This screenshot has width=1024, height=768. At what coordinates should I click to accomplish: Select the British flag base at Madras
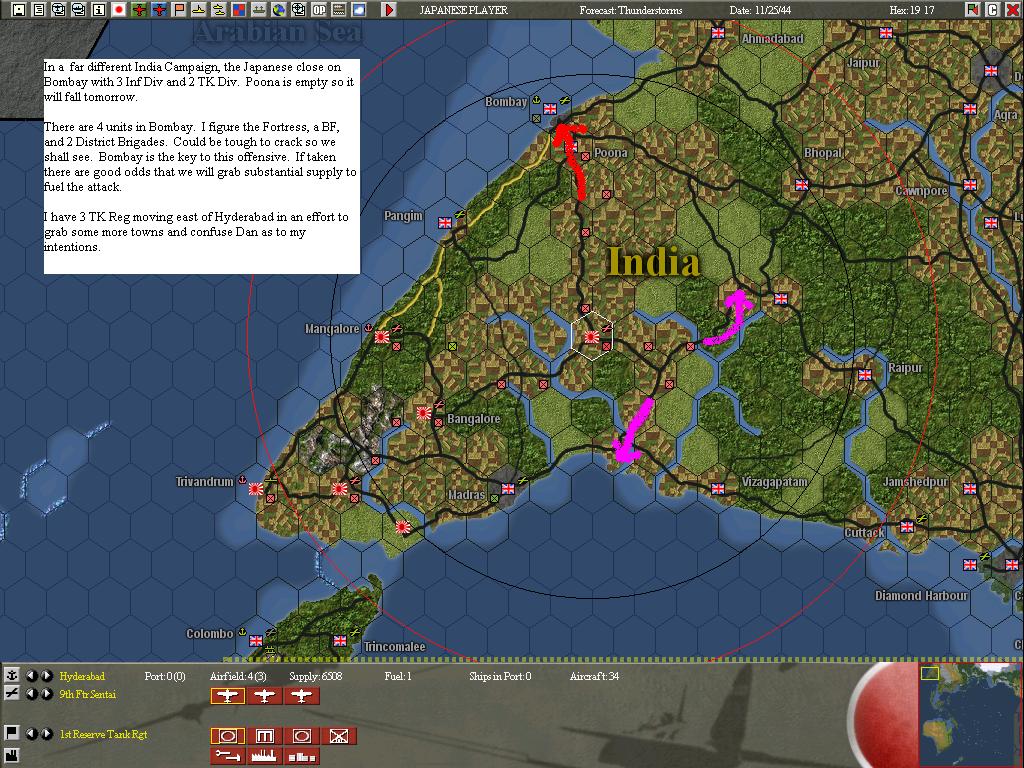[508, 488]
